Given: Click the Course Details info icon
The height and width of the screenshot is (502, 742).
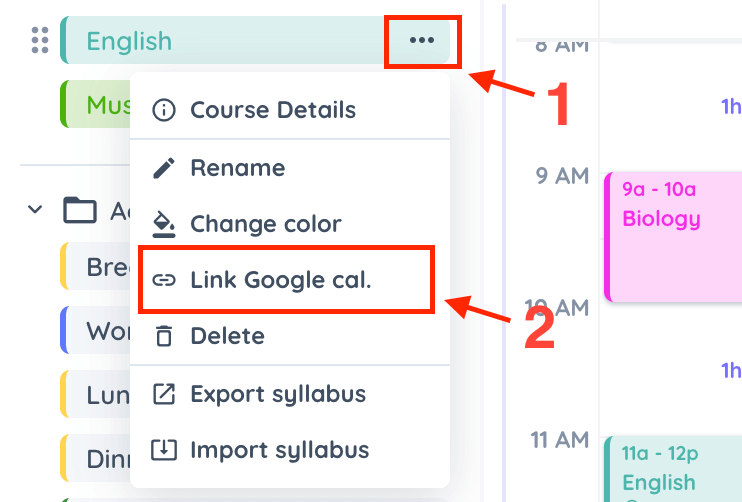Looking at the screenshot, I should click(x=164, y=110).
